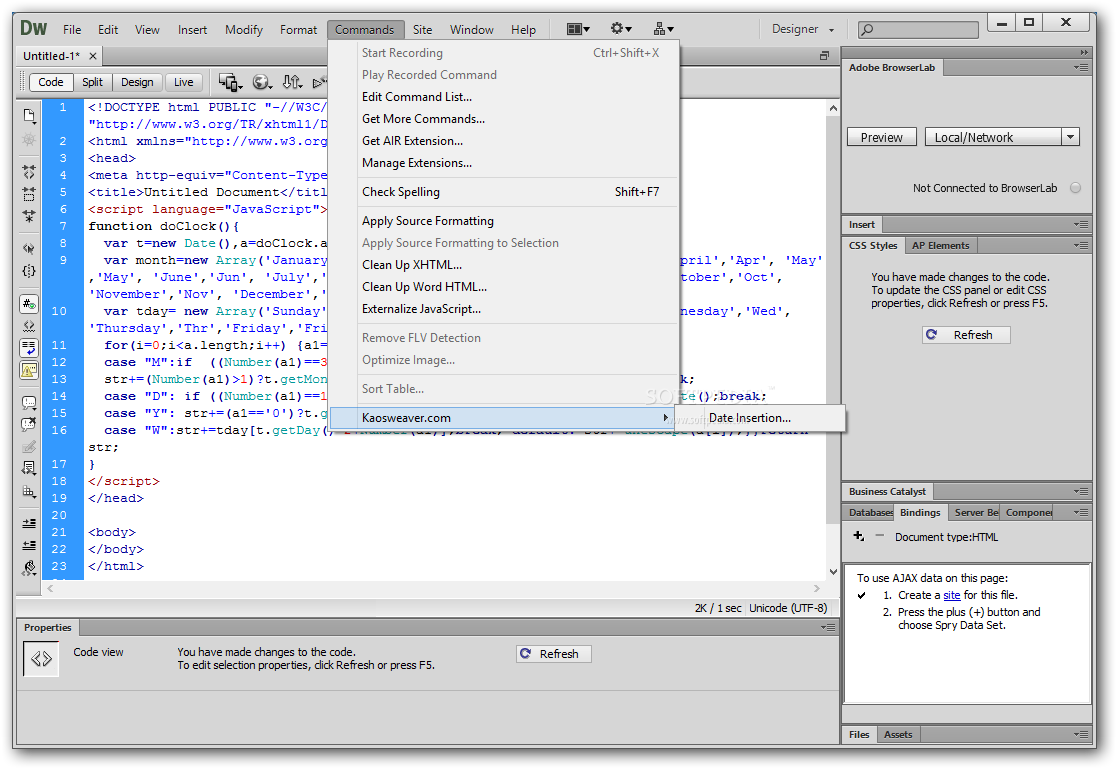Close the Untitled-1 document tab
The width and height of the screenshot is (1117, 769).
pyautogui.click(x=93, y=56)
